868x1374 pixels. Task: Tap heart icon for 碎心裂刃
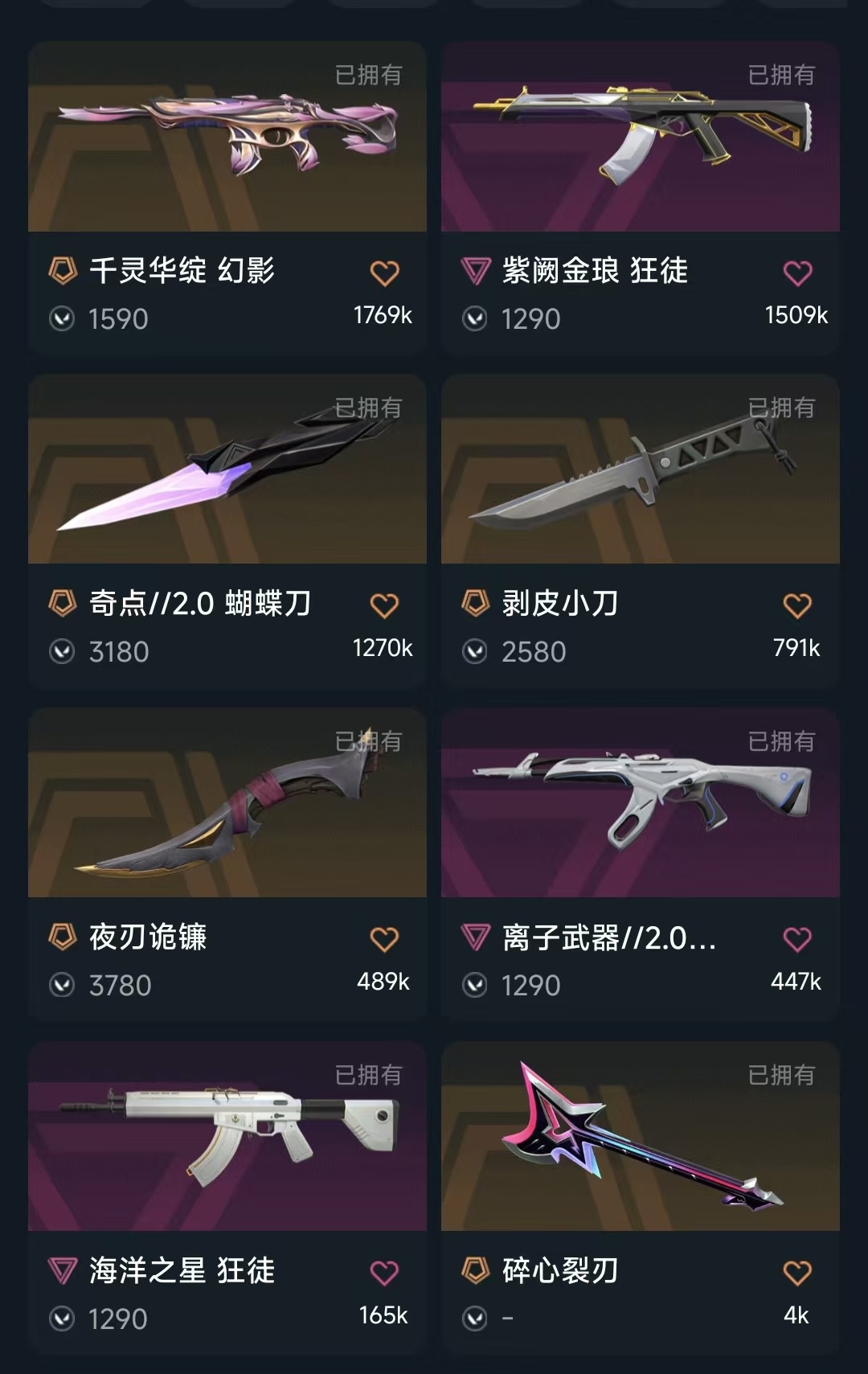797,1273
